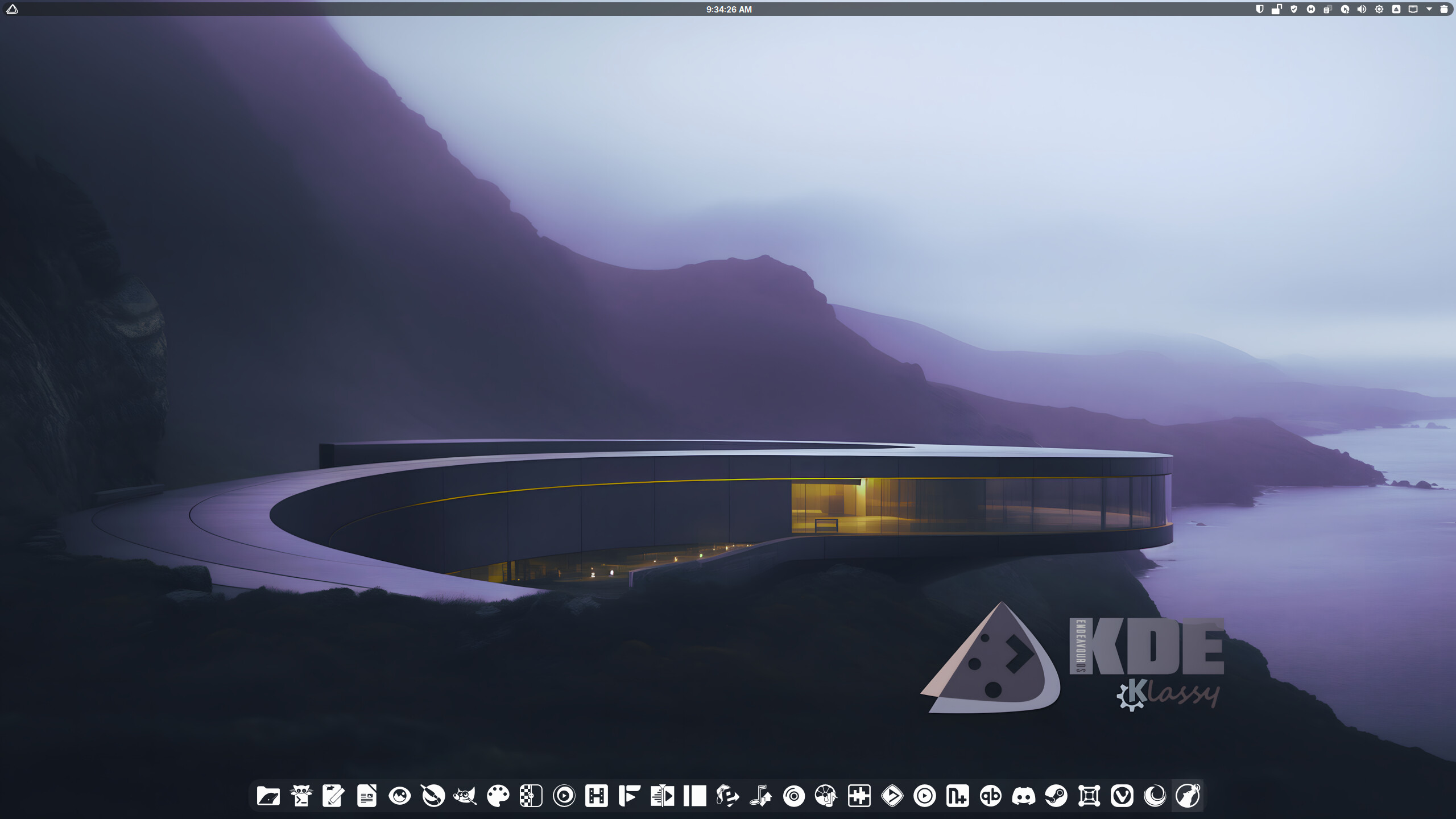Image resolution: width=1456 pixels, height=819 pixels.
Task: Expand hidden system tray icons arrow
Action: tap(1429, 9)
